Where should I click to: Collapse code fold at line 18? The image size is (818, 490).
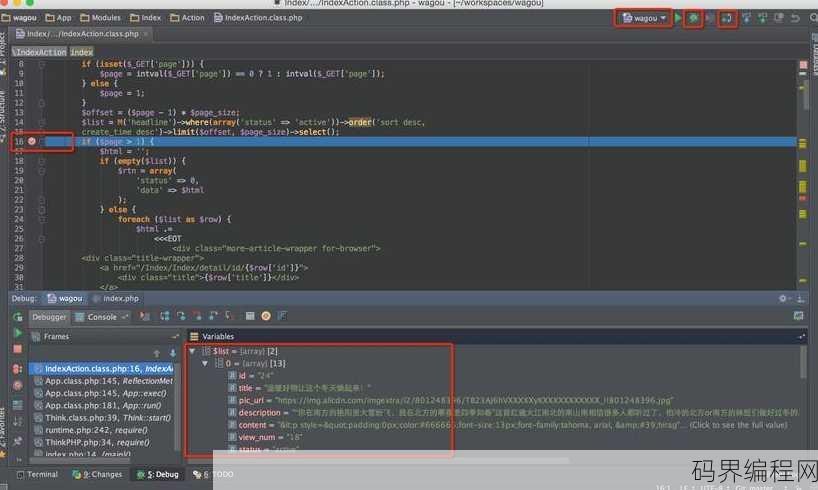(x=42, y=161)
